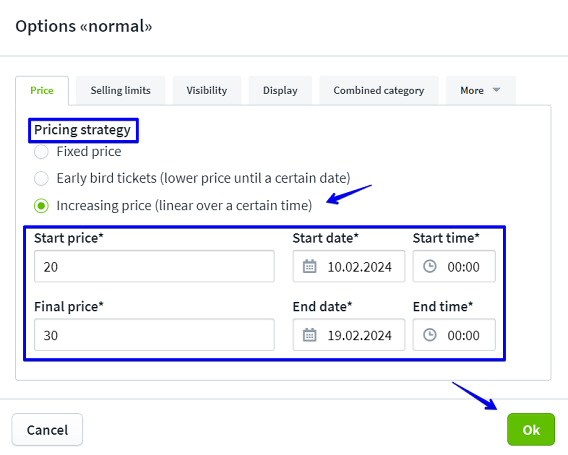
Task: Expand the More tab dropdown arrow
Action: (497, 90)
